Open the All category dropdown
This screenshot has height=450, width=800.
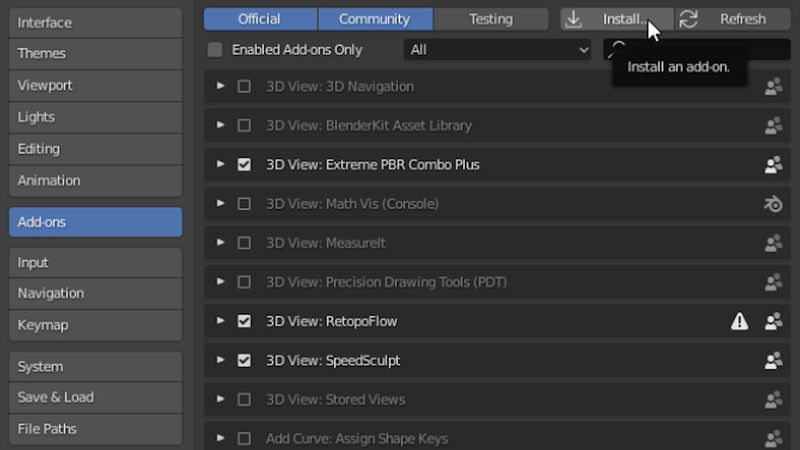point(497,49)
